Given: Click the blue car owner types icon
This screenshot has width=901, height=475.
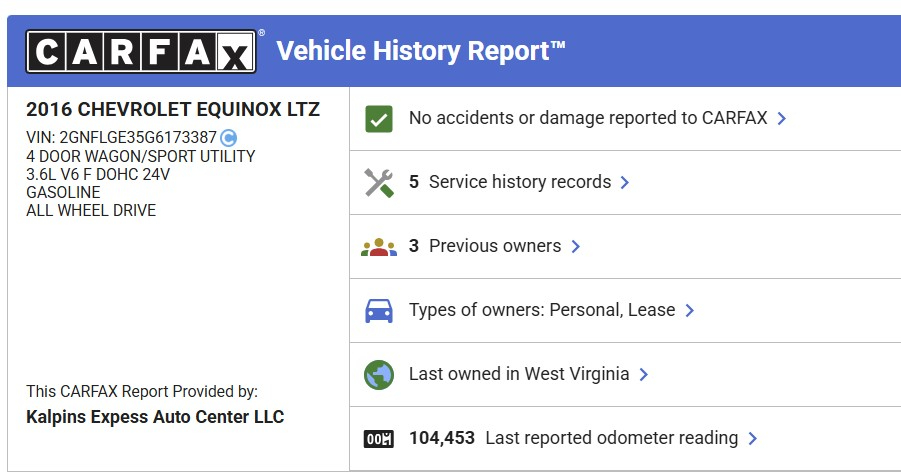Looking at the screenshot, I should click(378, 311).
